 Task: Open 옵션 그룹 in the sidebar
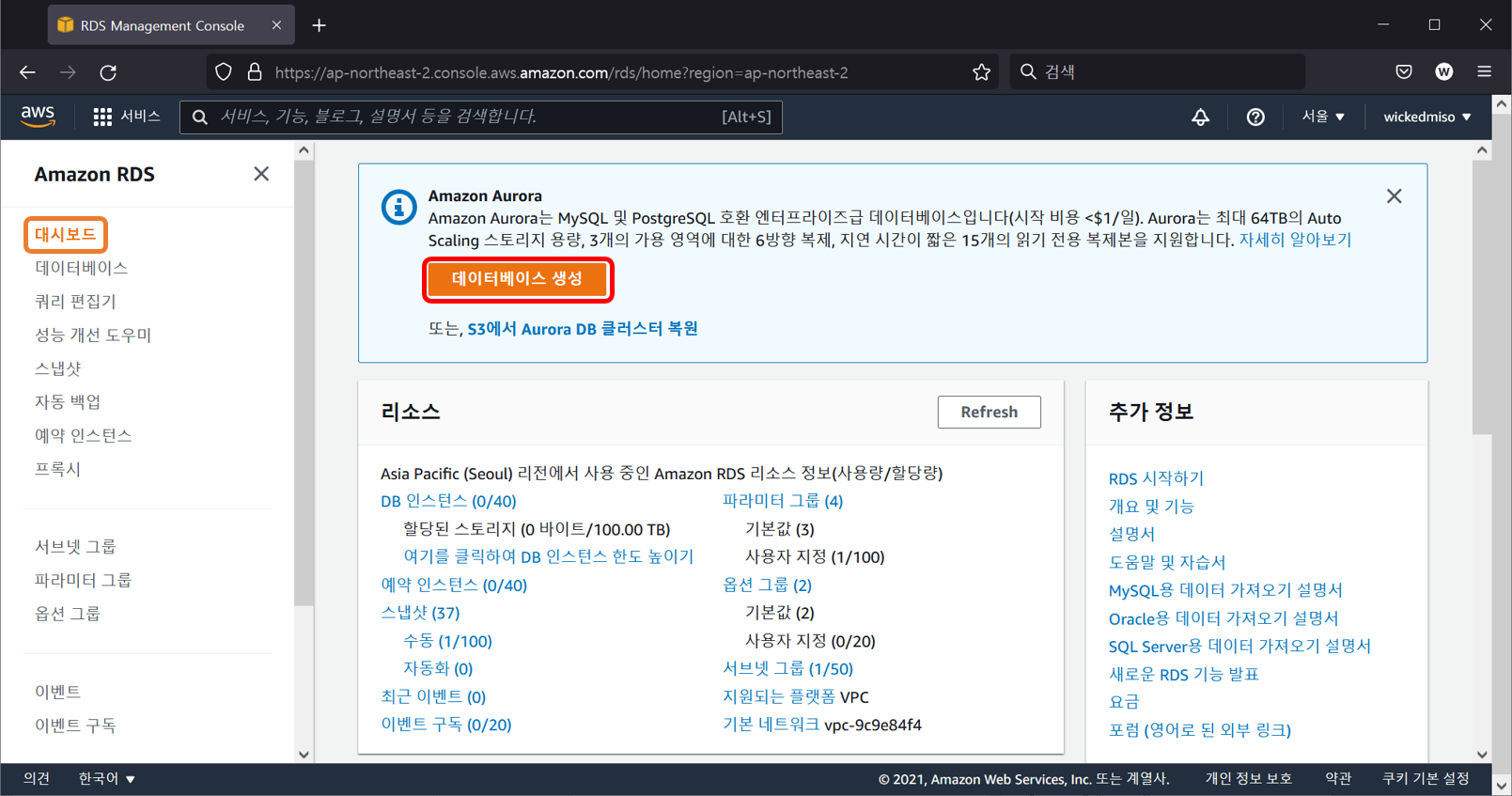pos(68,614)
